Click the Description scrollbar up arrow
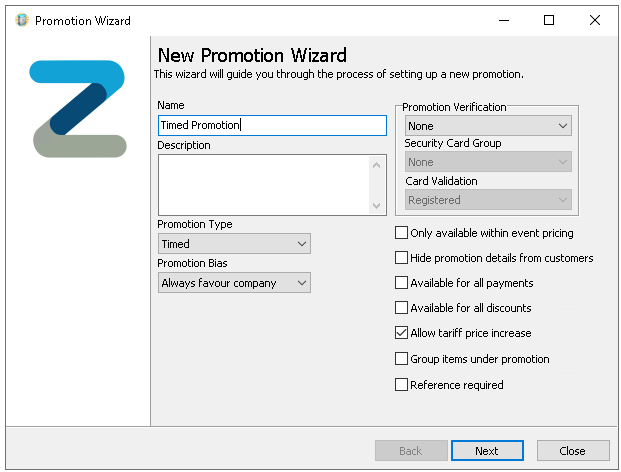The image size is (621, 472). point(377,164)
